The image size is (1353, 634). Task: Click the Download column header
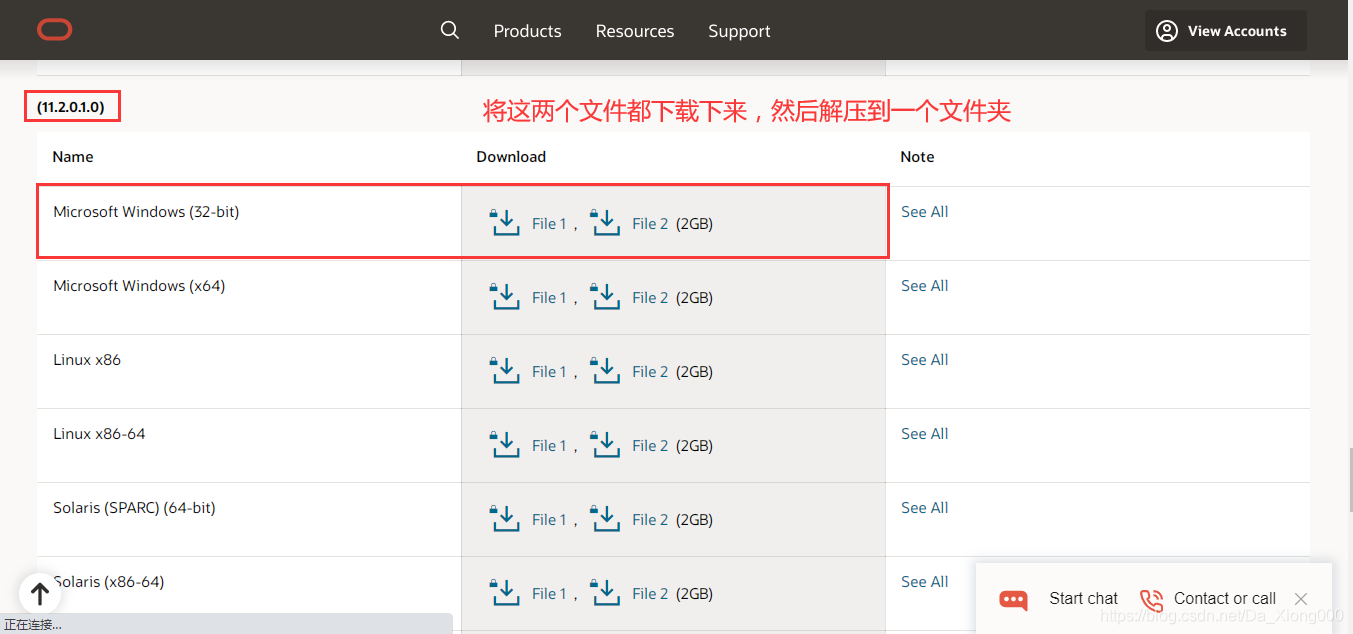[511, 157]
